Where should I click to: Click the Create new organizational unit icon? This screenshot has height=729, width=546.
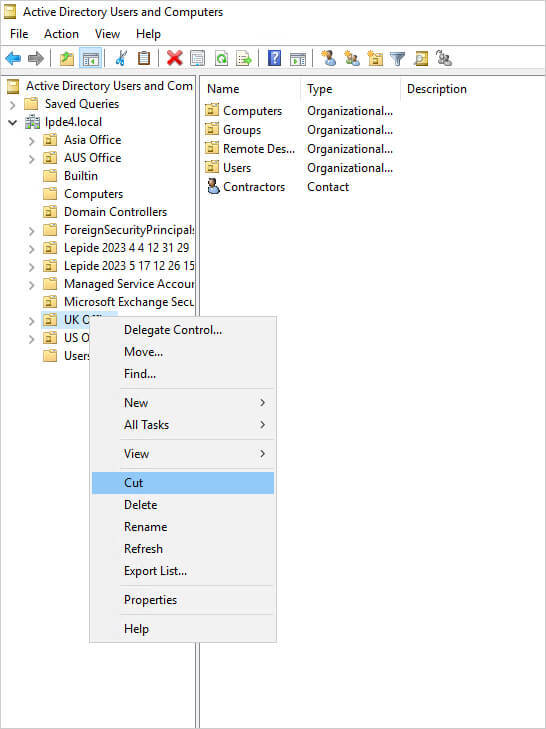375,59
